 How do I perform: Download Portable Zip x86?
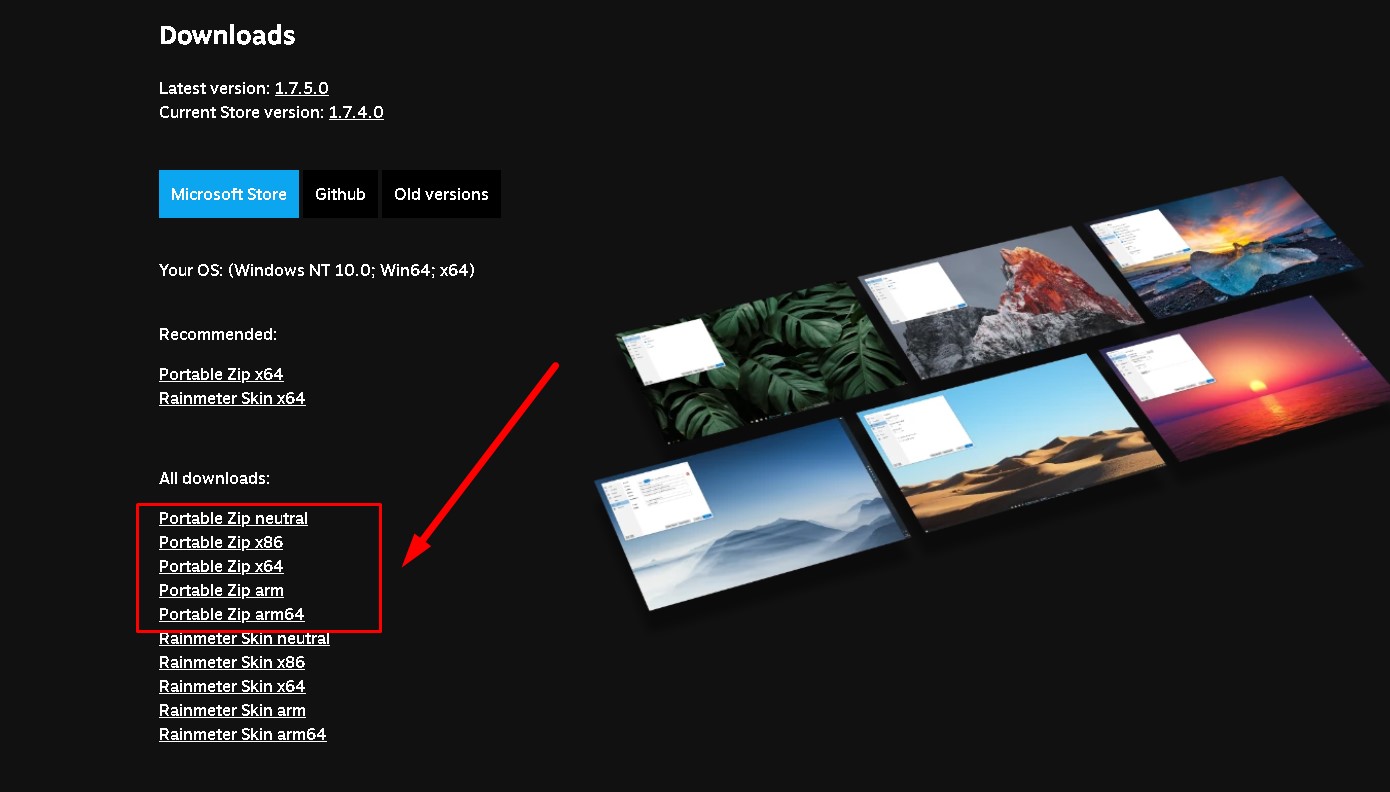pyautogui.click(x=221, y=542)
